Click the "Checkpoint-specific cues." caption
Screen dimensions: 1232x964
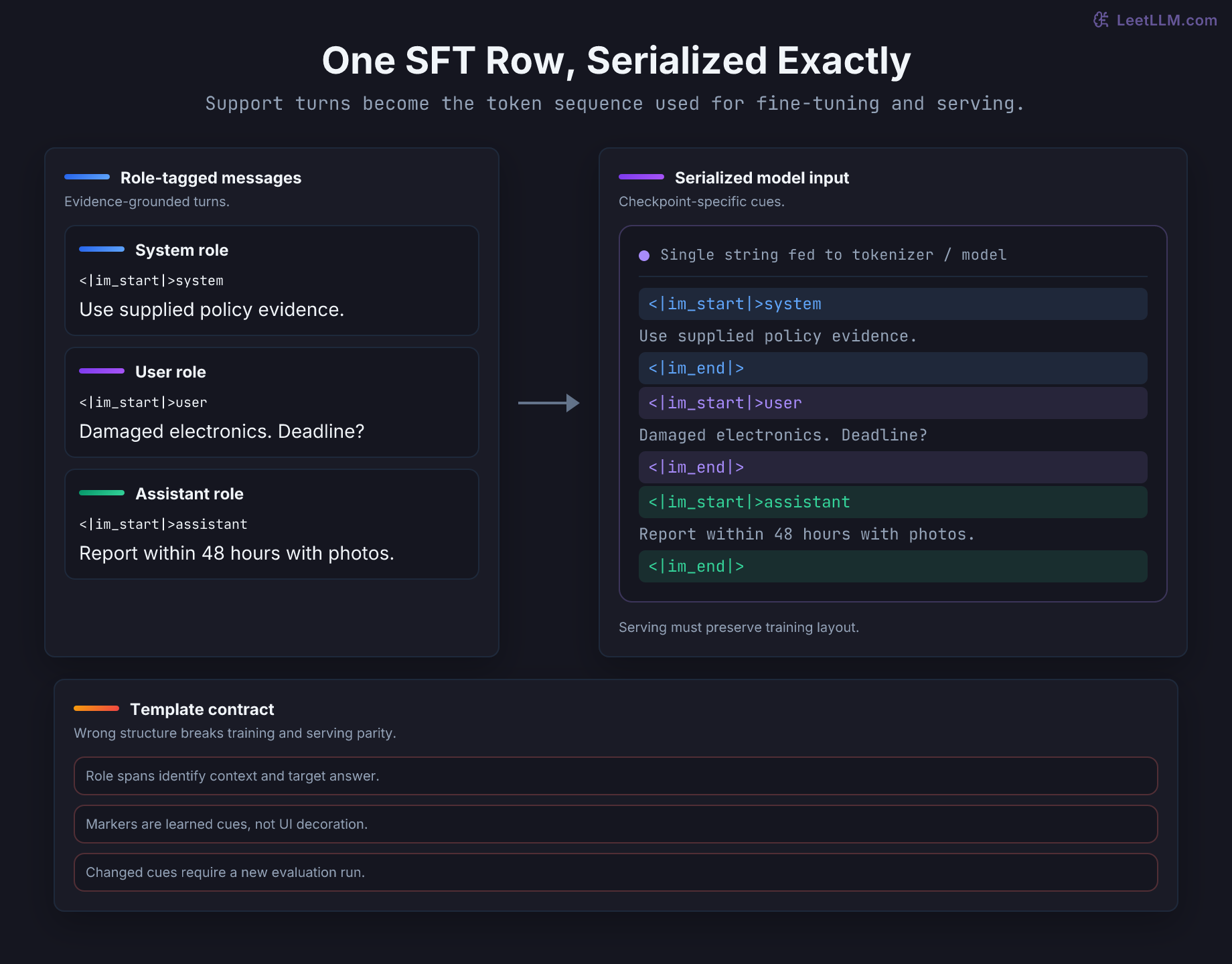pos(701,202)
